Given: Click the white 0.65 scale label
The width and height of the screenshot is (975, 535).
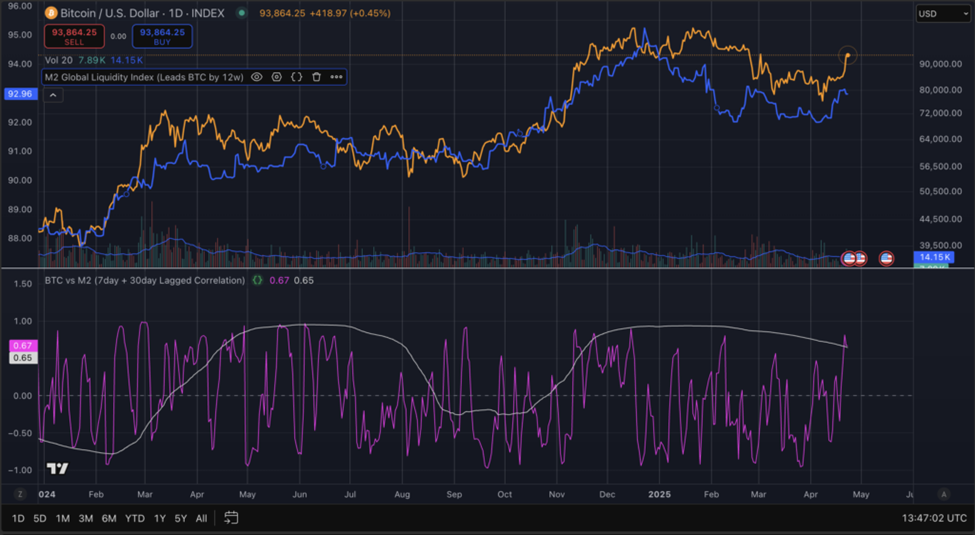Looking at the screenshot, I should (x=22, y=358).
